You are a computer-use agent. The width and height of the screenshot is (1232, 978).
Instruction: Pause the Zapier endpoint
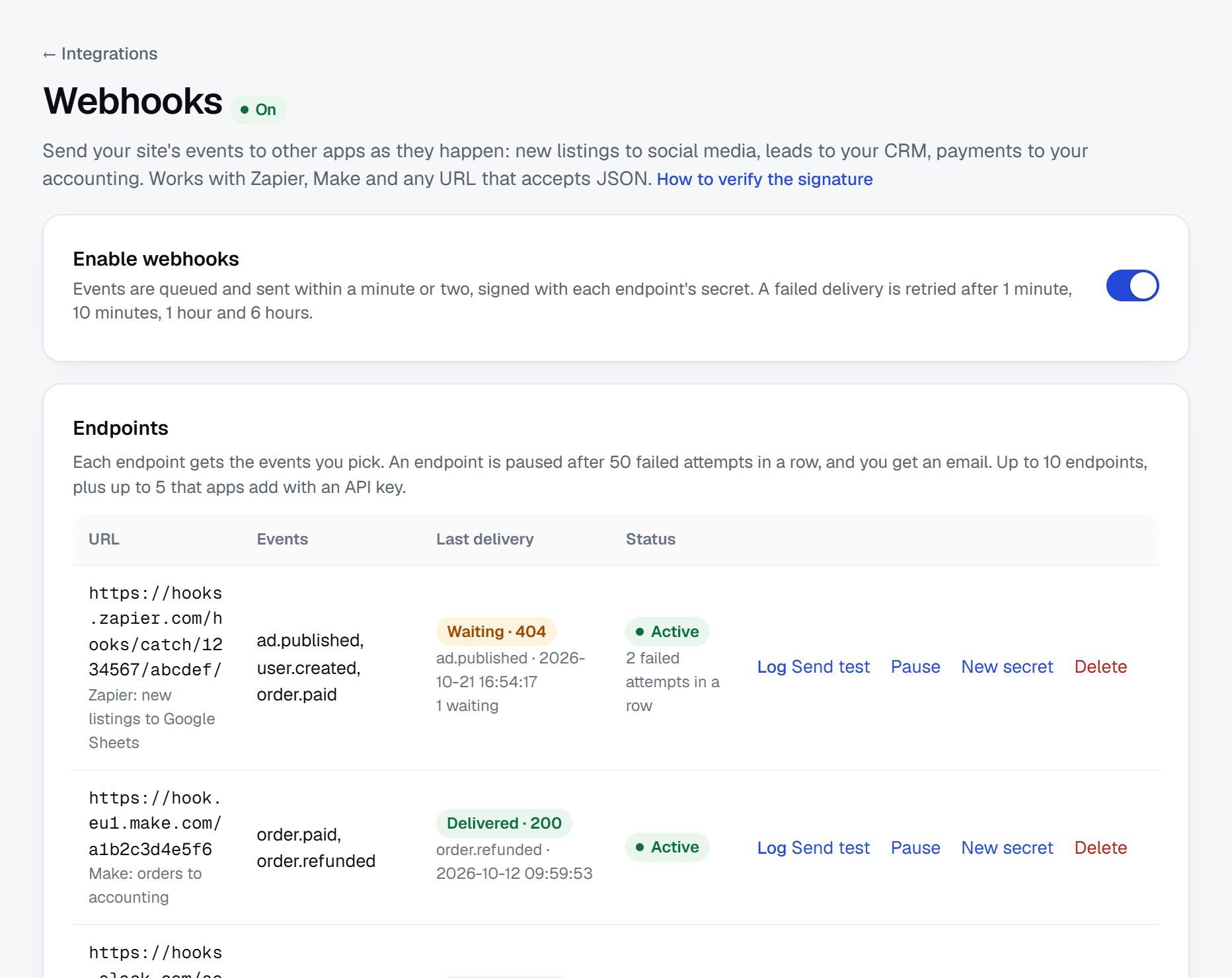(915, 667)
